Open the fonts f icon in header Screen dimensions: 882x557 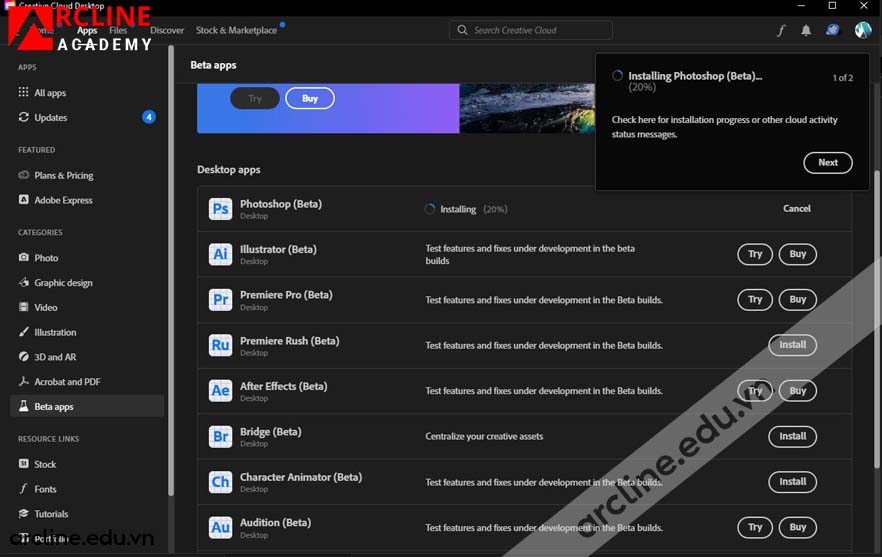click(x=781, y=31)
